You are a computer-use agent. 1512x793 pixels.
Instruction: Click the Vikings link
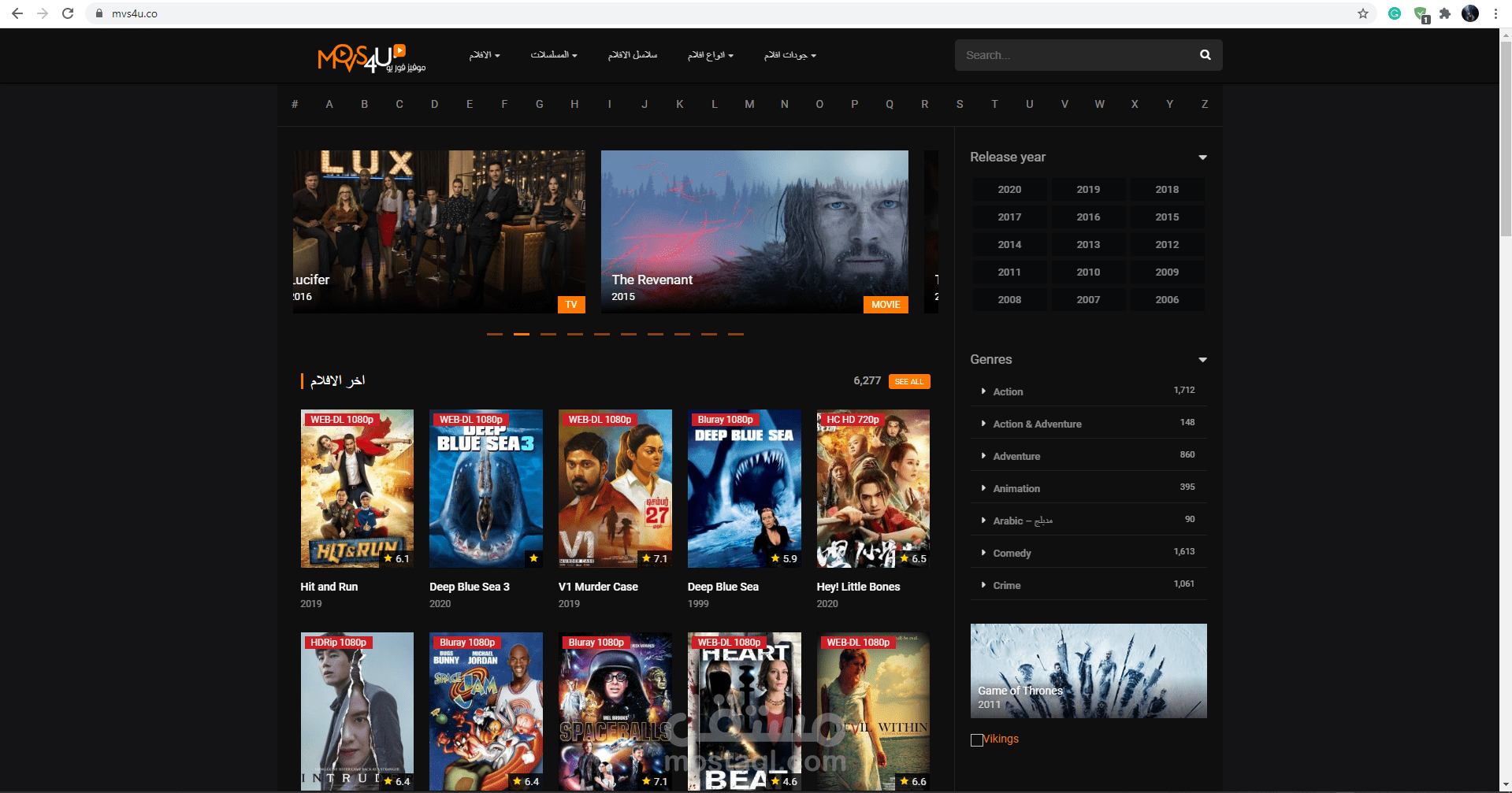1001,739
